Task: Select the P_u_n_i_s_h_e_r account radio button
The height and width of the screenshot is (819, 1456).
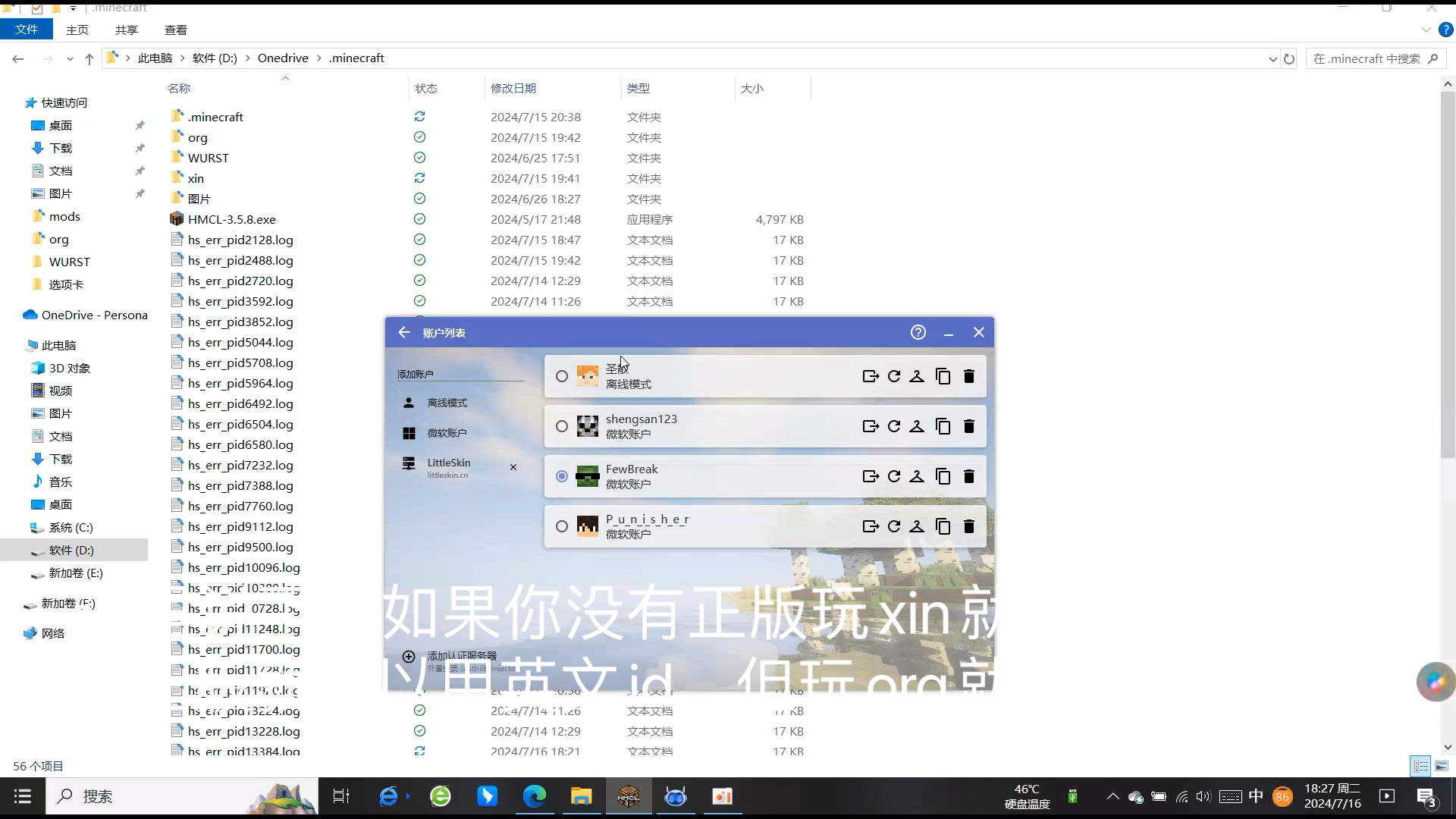Action: click(x=562, y=526)
